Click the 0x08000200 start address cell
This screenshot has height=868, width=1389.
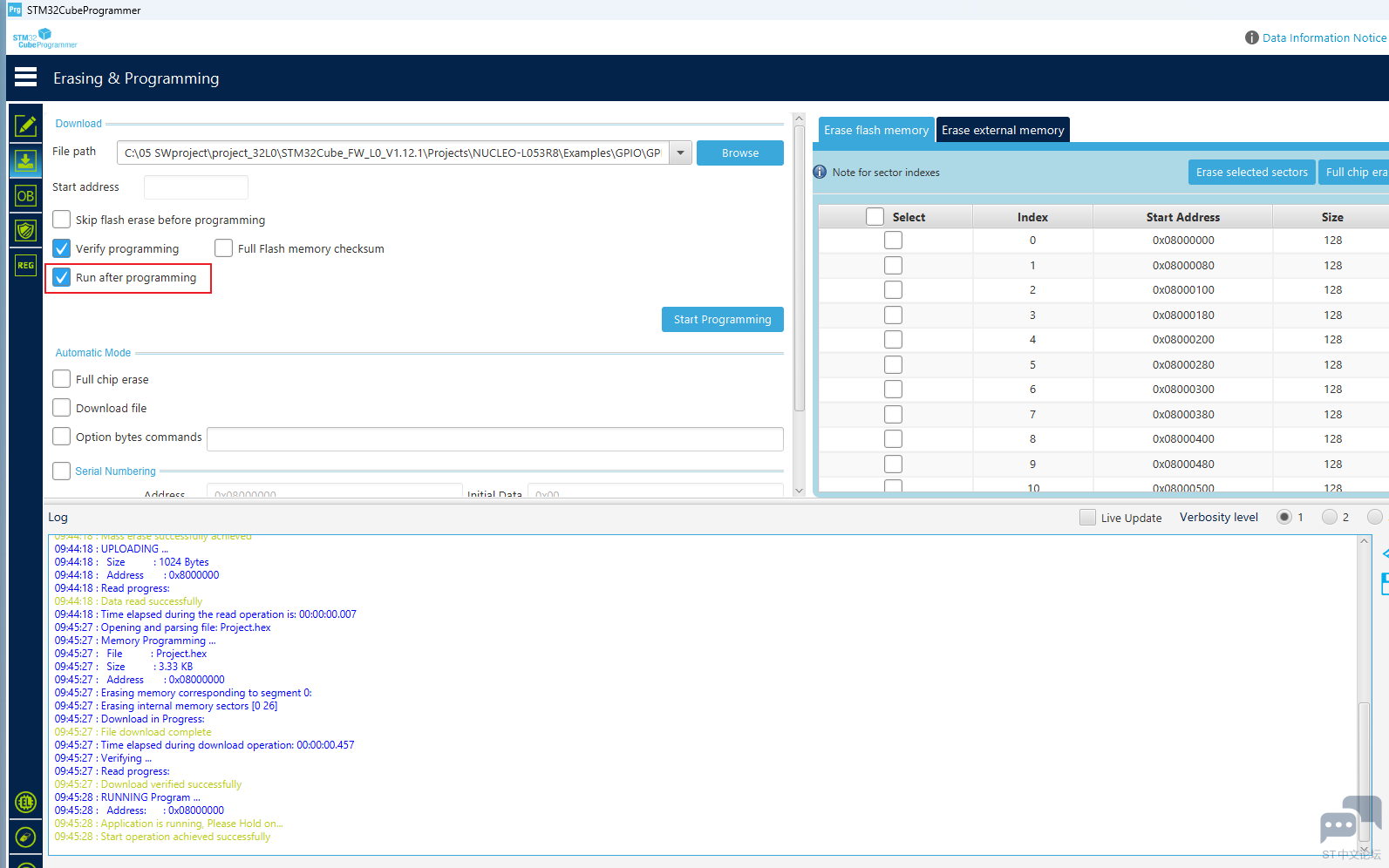tap(1183, 339)
